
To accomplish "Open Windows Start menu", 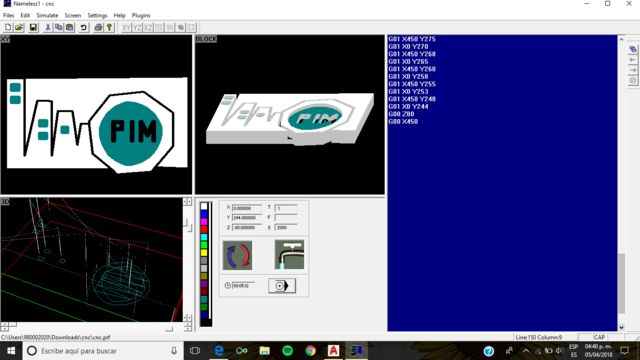I will click(11, 351).
